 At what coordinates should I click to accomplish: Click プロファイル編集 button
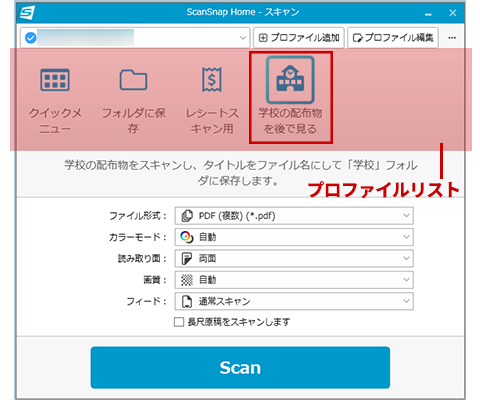tap(393, 38)
